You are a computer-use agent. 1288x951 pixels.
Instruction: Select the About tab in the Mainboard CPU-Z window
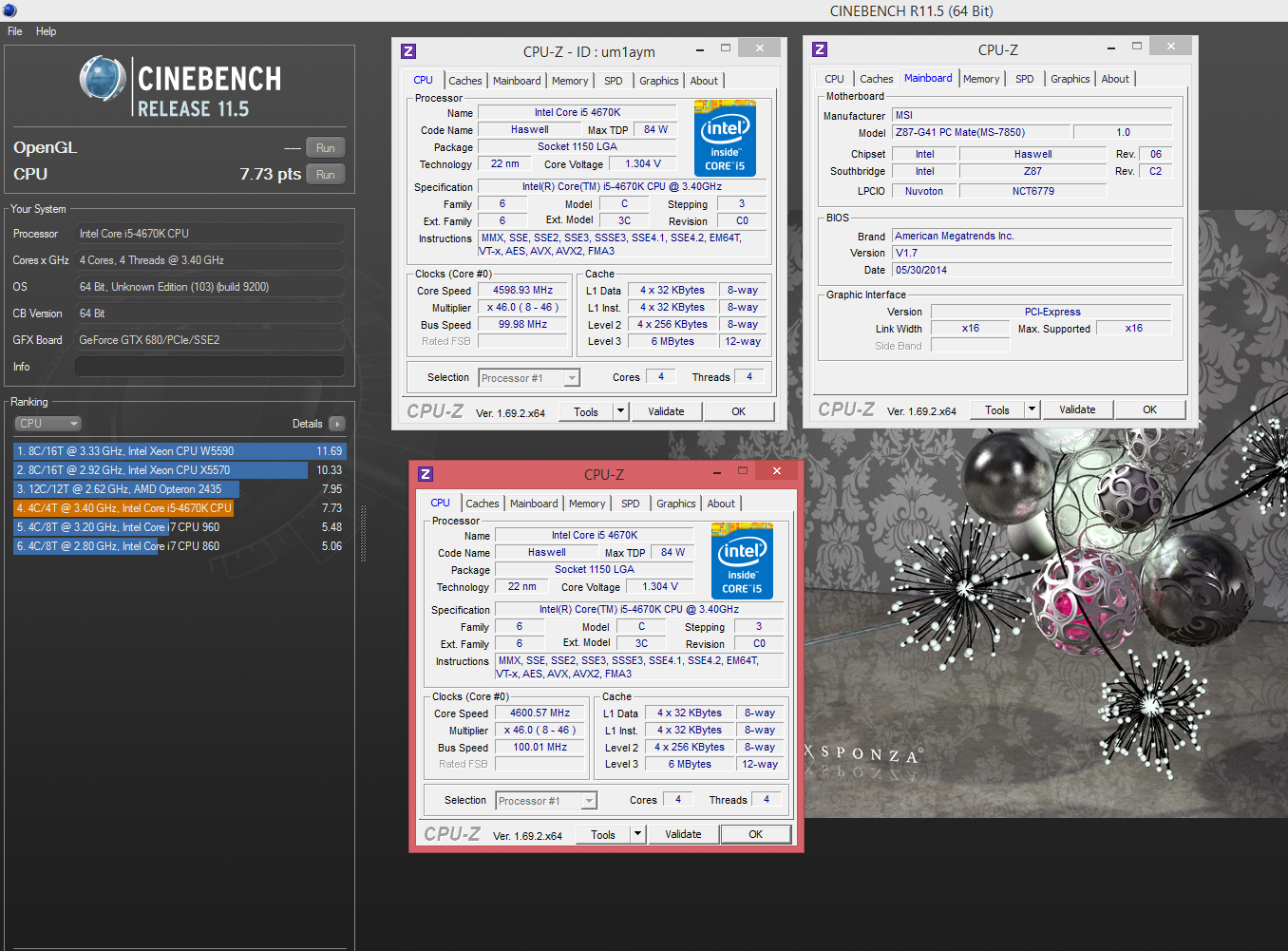tap(1115, 79)
